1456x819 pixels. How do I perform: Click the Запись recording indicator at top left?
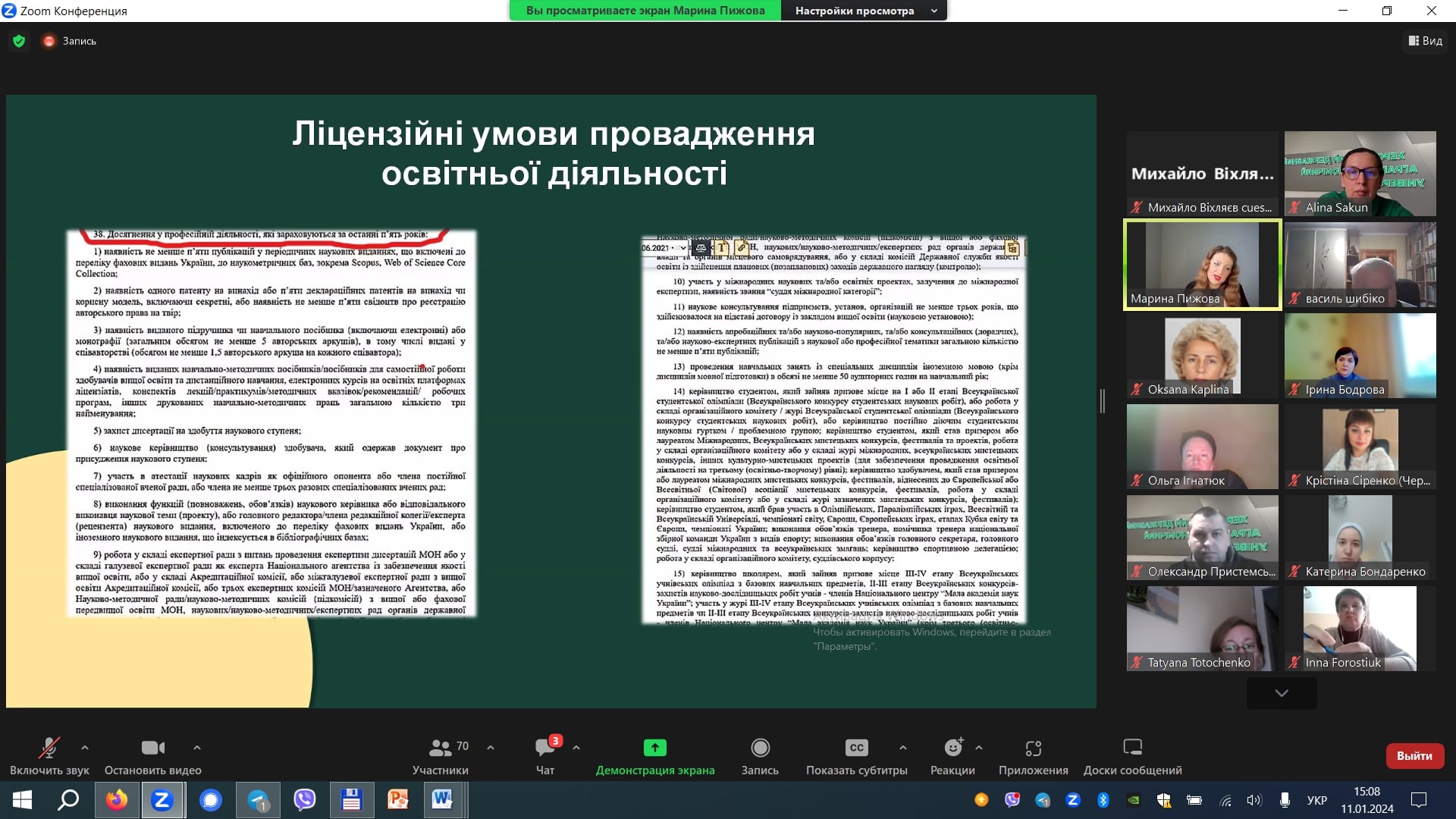tap(70, 41)
